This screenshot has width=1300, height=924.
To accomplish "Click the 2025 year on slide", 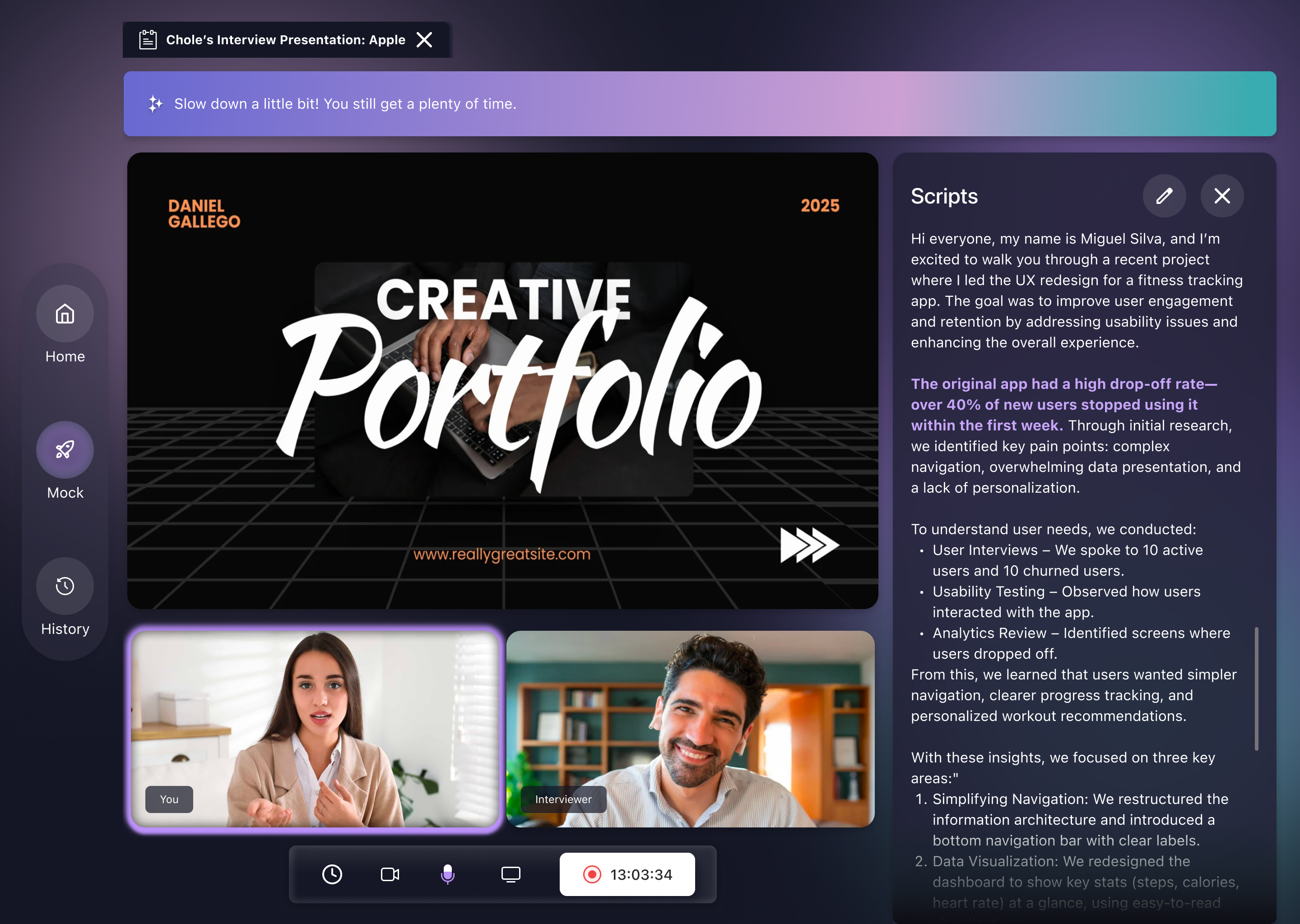I will tap(820, 205).
